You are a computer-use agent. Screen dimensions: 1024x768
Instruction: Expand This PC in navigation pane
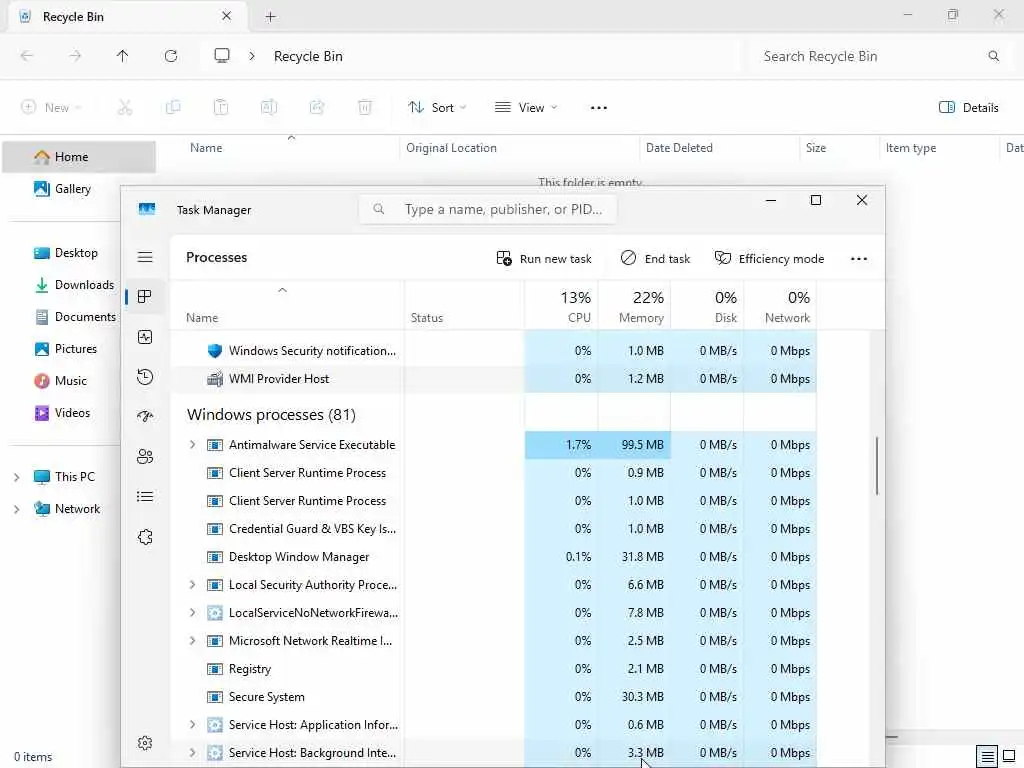16,477
